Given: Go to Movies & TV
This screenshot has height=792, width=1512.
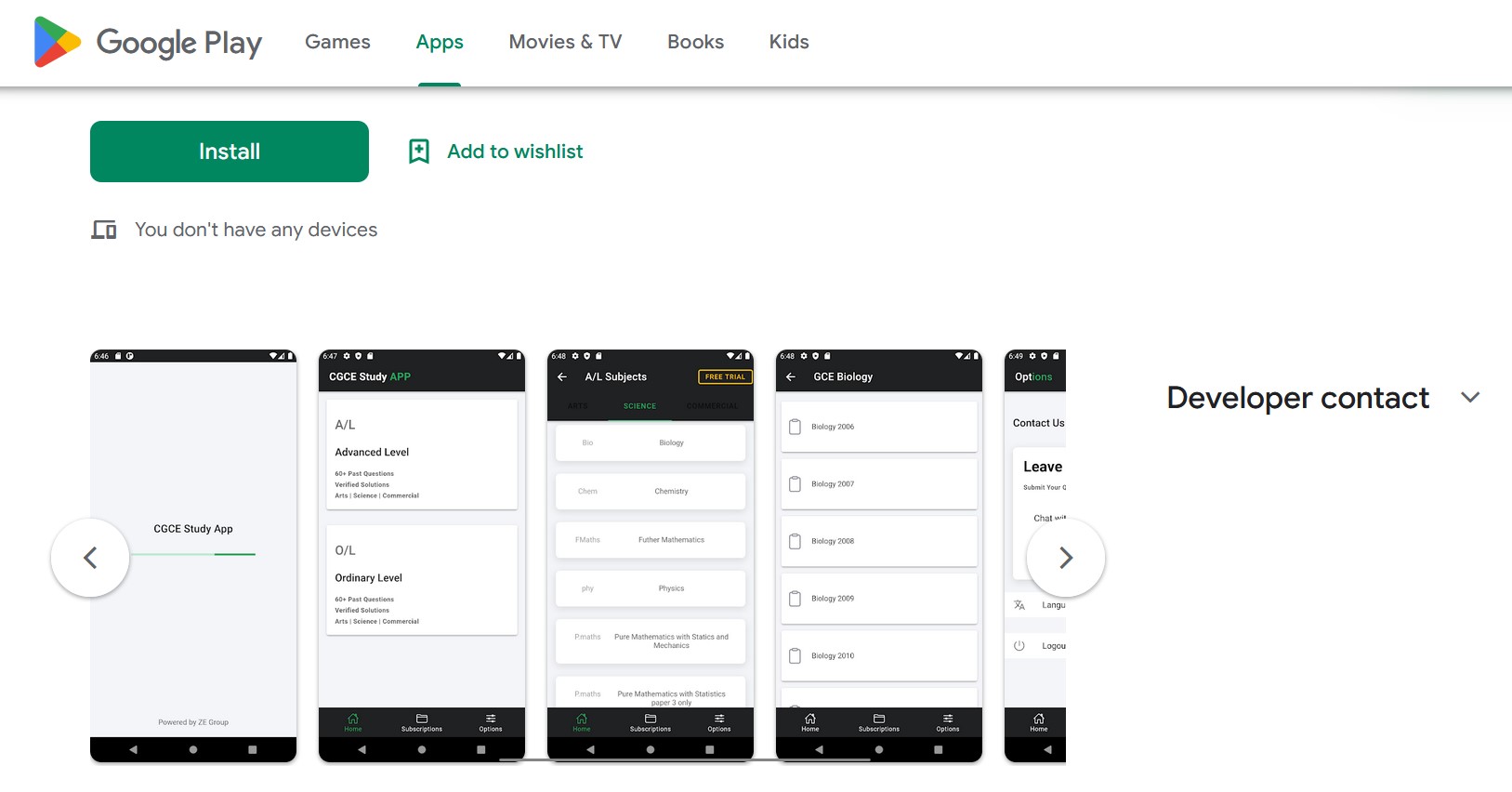Looking at the screenshot, I should [565, 42].
